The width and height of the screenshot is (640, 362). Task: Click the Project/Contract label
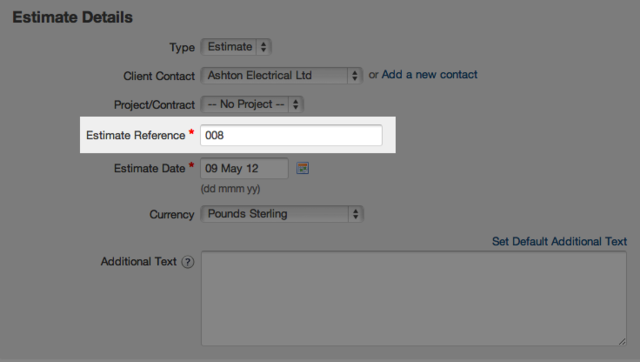pyautogui.click(x=154, y=105)
